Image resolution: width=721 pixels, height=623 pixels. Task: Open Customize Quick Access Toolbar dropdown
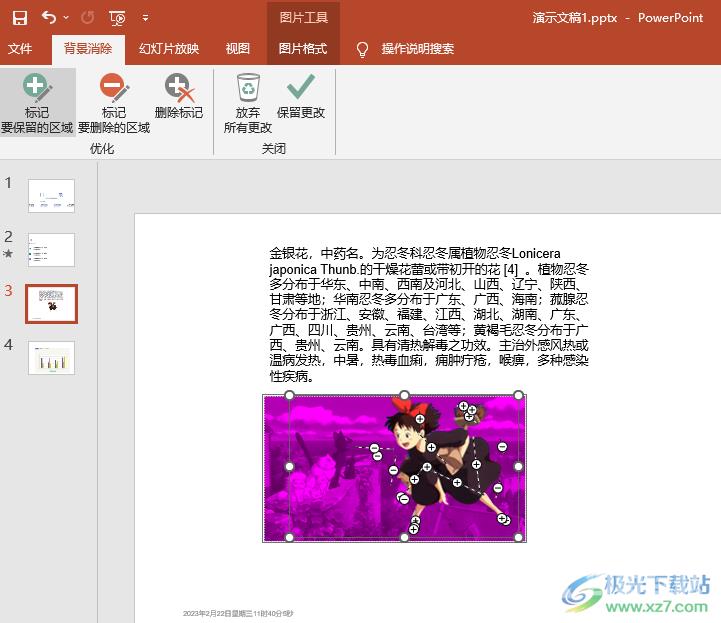pyautogui.click(x=145, y=18)
